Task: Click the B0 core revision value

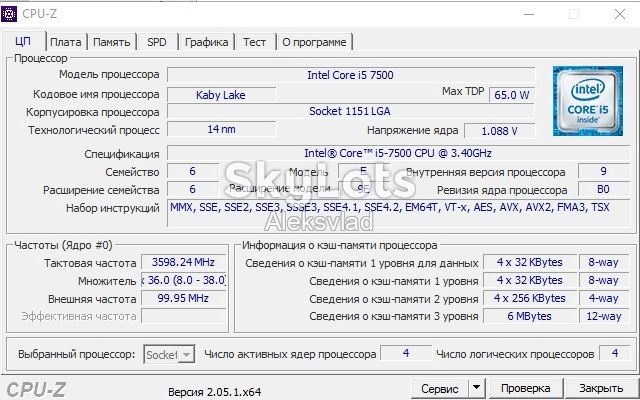Action: 603,189
